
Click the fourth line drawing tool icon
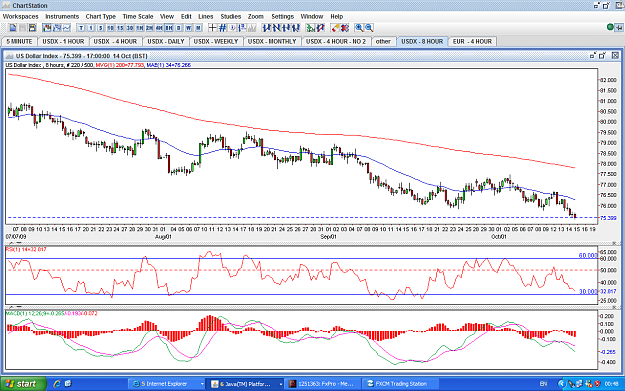click(x=296, y=28)
